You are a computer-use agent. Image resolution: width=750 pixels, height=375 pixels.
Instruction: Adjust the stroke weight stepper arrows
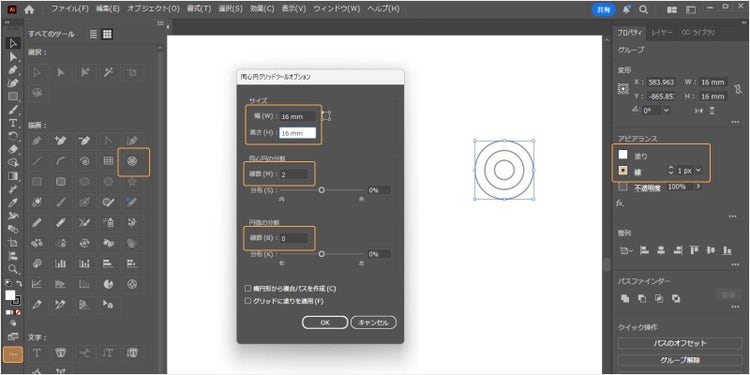click(670, 170)
